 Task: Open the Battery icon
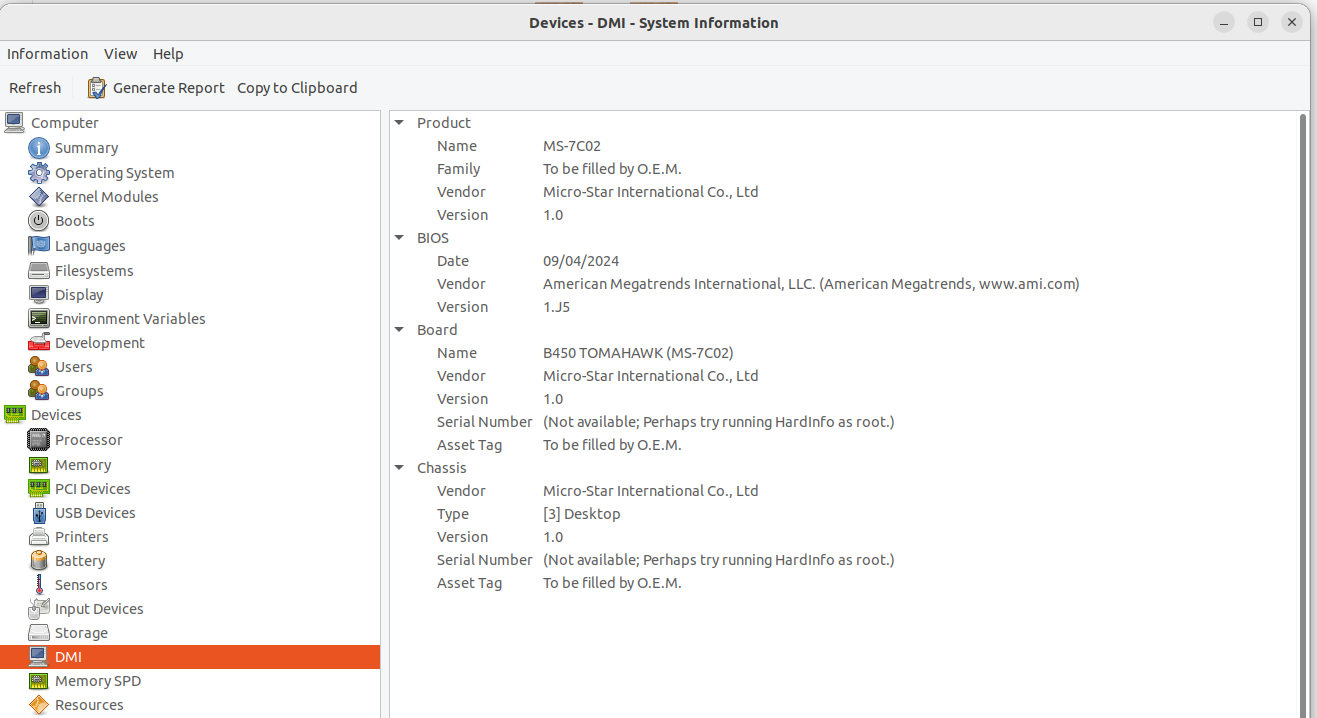click(39, 561)
